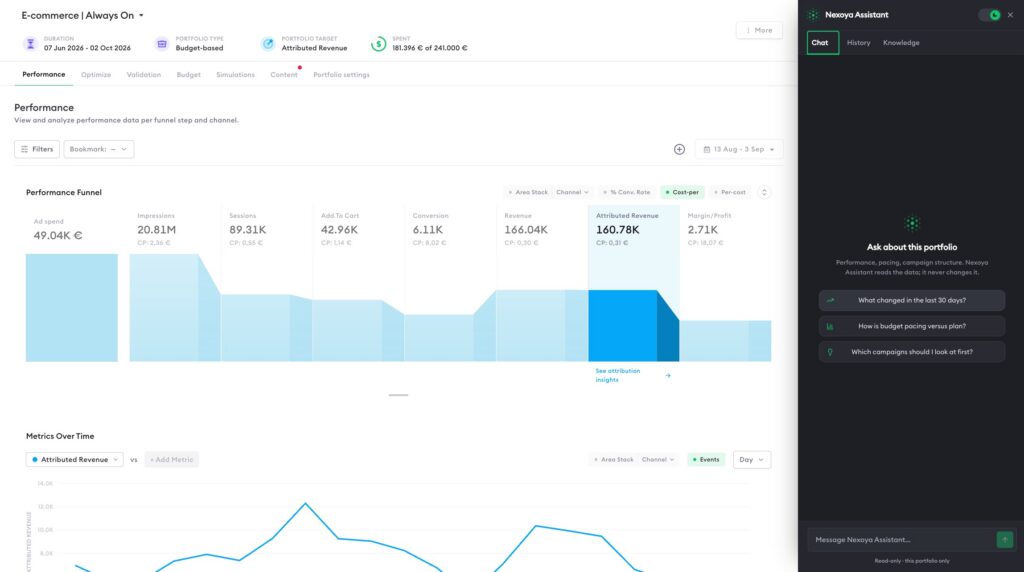The image size is (1024, 572).
Task: Expand the Channel dropdown in Metrics Over Time
Action: pyautogui.click(x=658, y=460)
